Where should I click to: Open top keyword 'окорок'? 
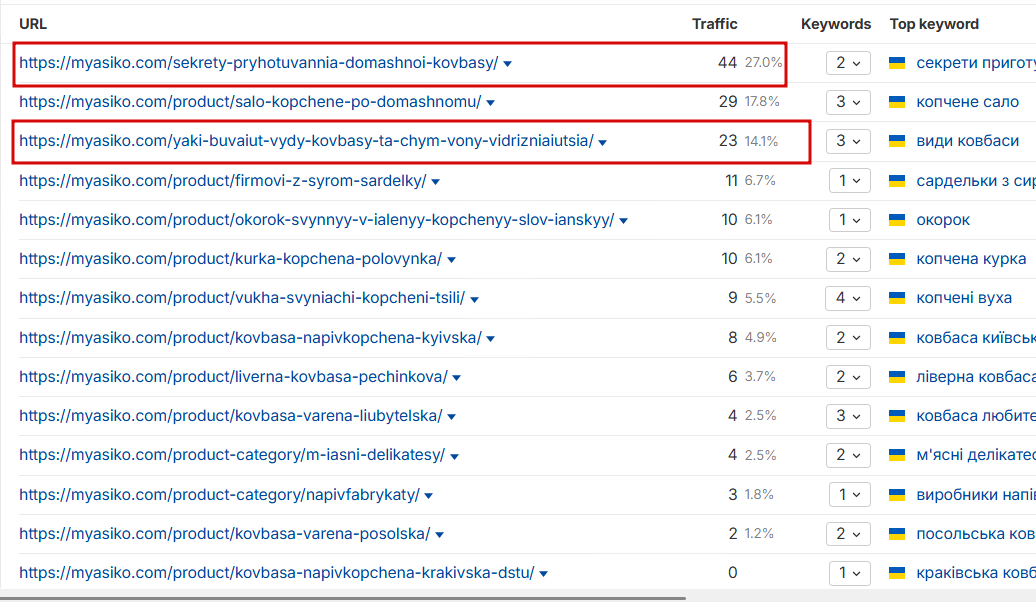(x=943, y=220)
